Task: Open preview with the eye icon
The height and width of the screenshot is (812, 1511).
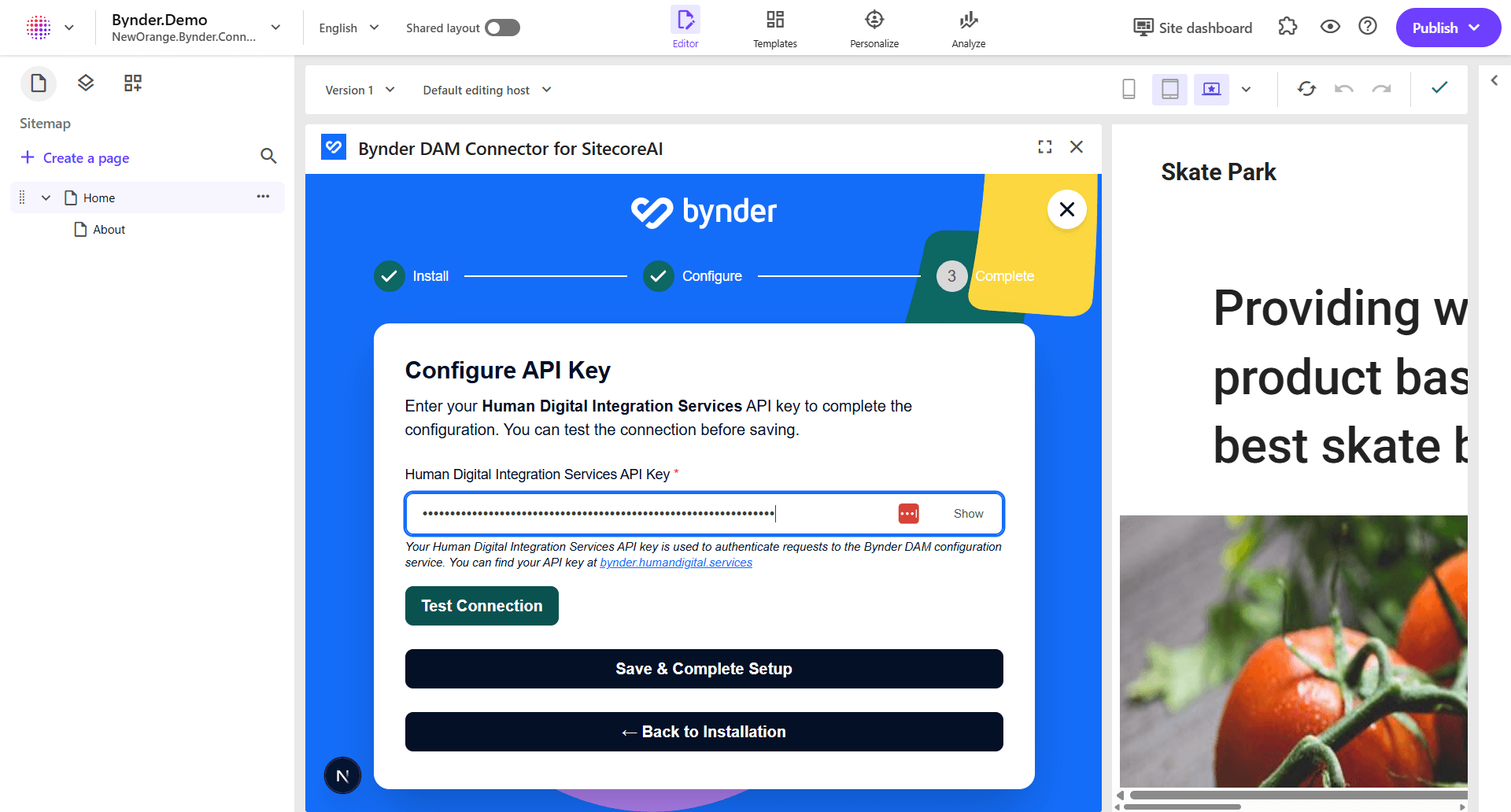Action: pos(1330,26)
